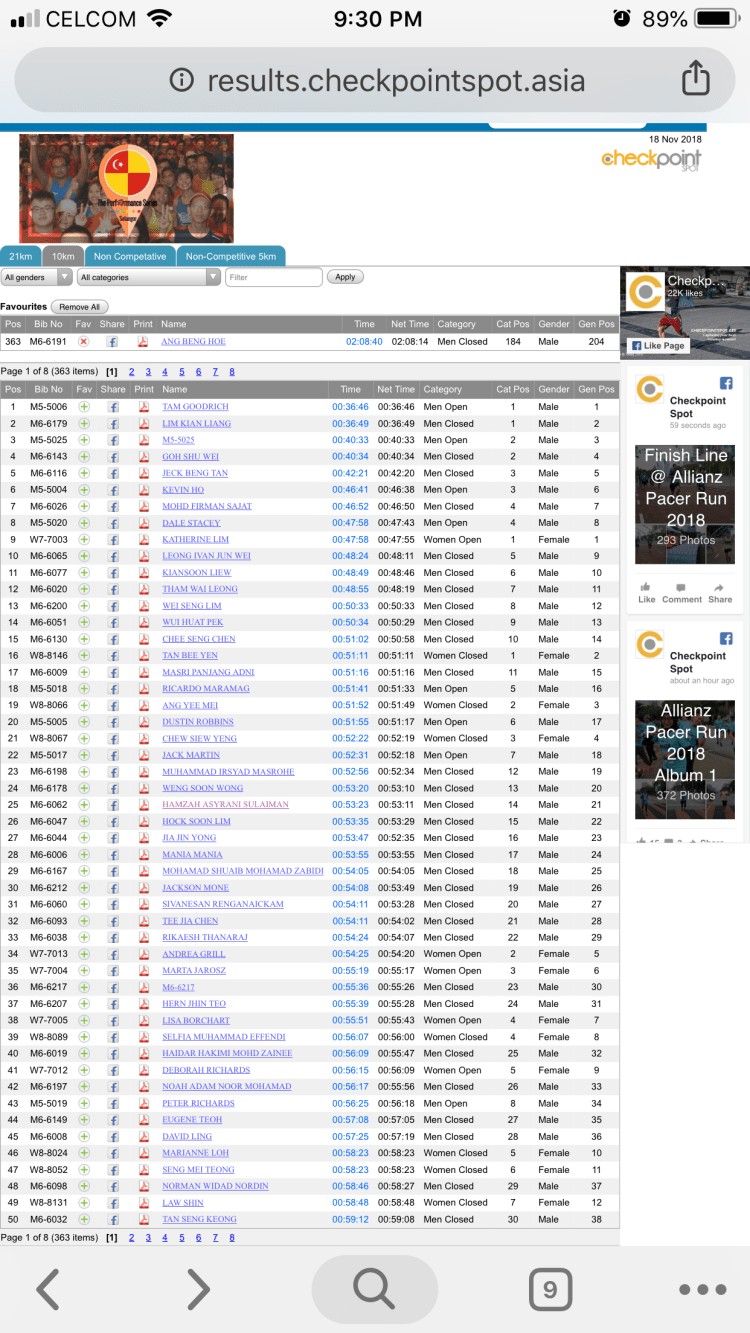Switch to the 21km tab
The image size is (750, 1333).
(x=21, y=256)
